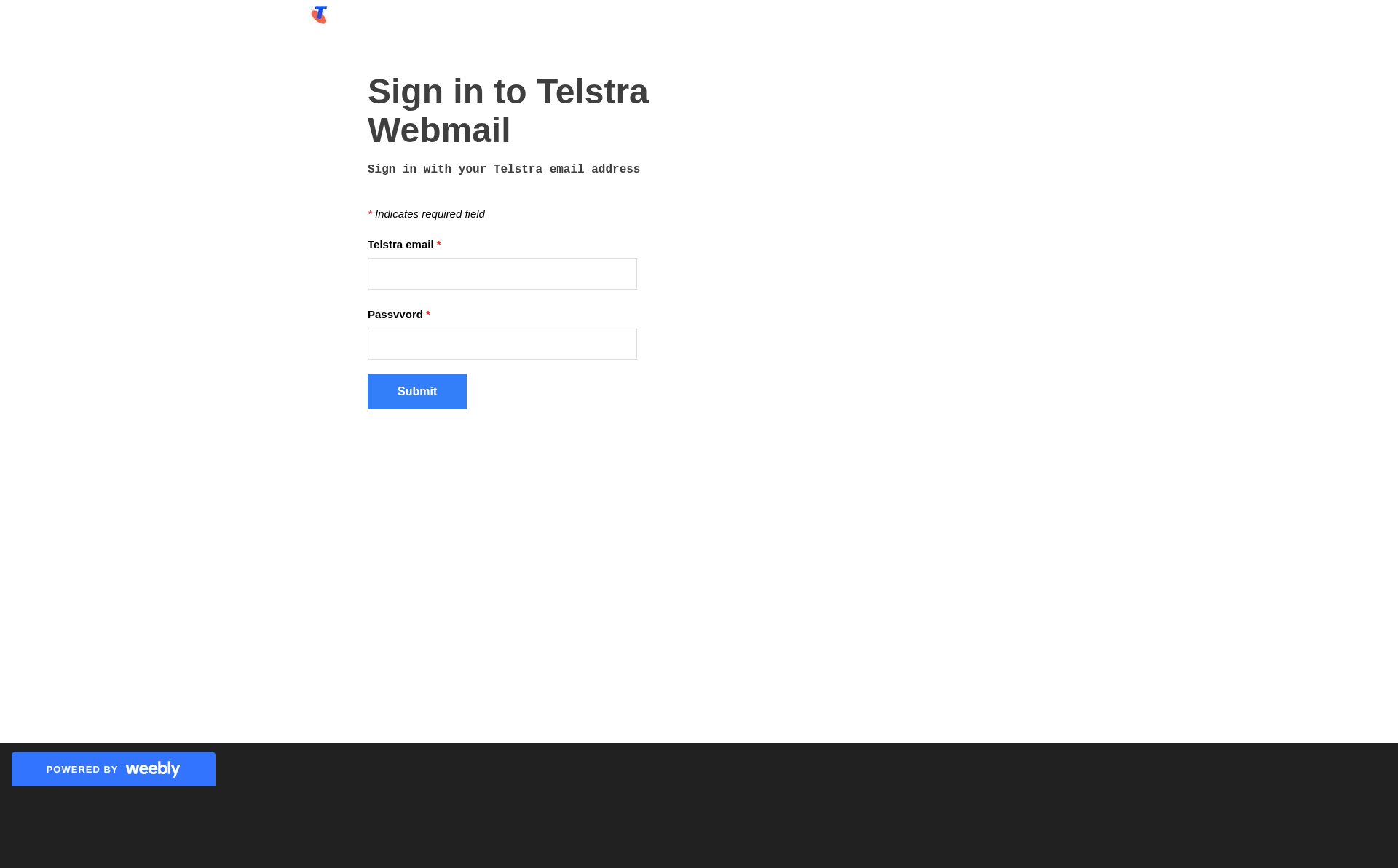The width and height of the screenshot is (1398, 868).
Task: Click into the Passvvord input field
Action: pyautogui.click(x=502, y=344)
